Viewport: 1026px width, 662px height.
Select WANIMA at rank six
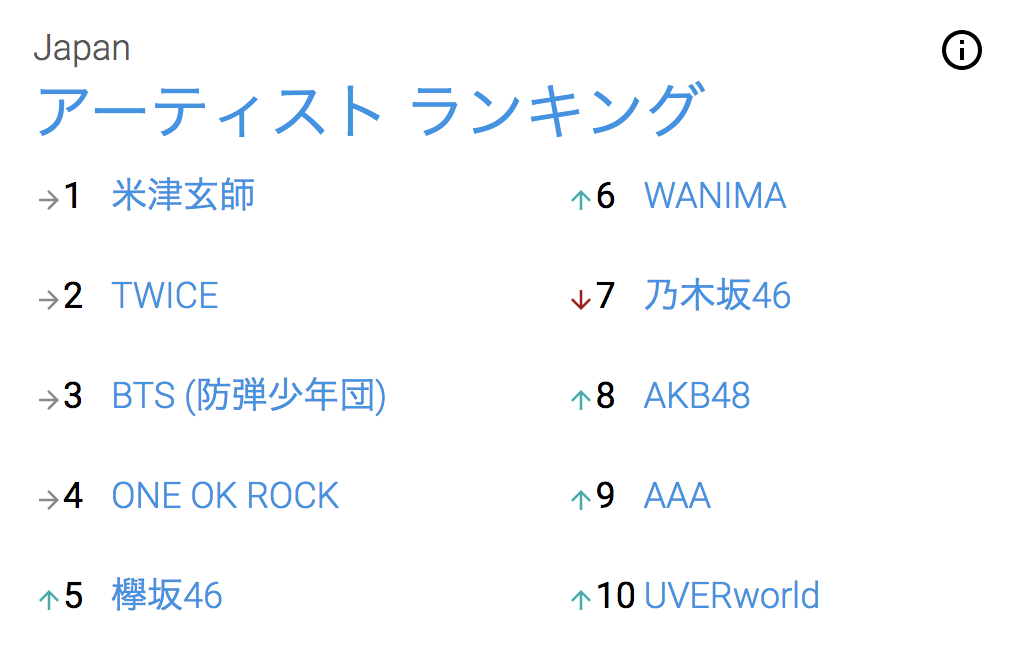click(715, 196)
